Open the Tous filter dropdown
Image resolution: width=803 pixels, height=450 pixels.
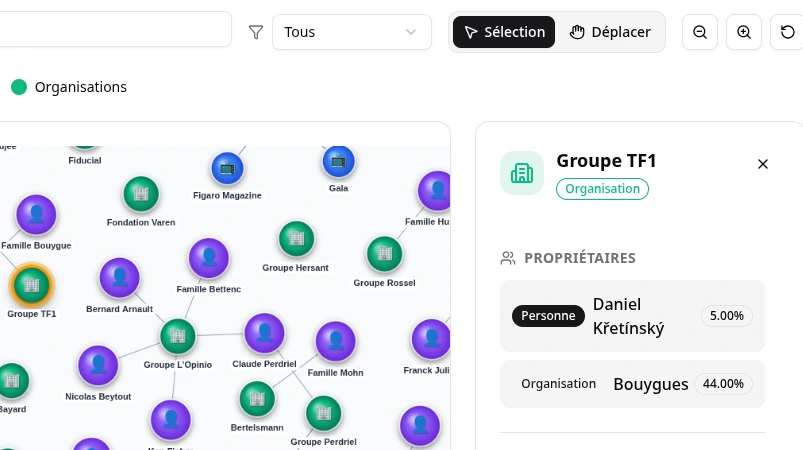click(x=351, y=32)
